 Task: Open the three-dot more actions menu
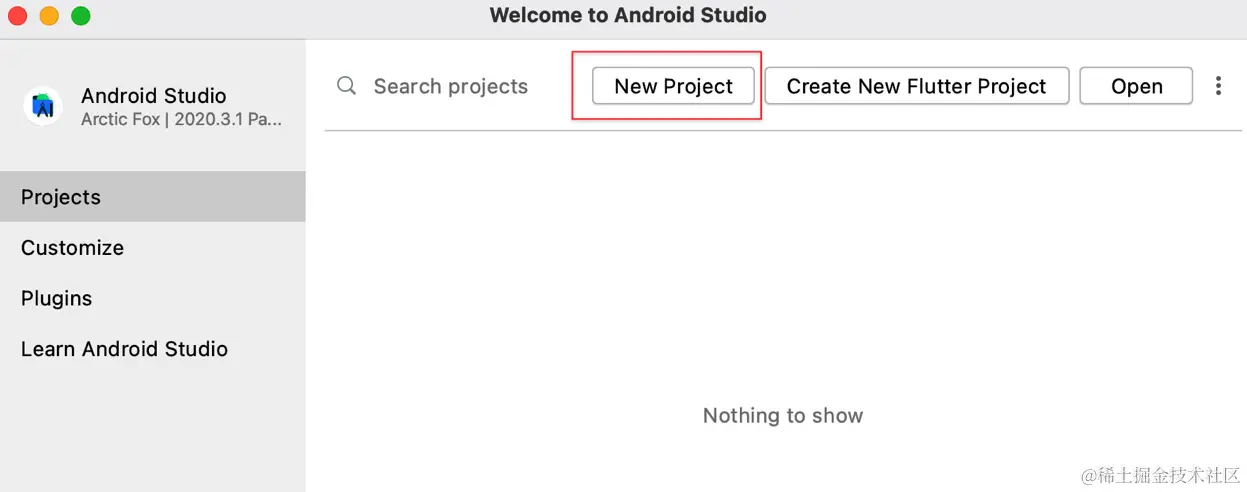click(x=1218, y=86)
